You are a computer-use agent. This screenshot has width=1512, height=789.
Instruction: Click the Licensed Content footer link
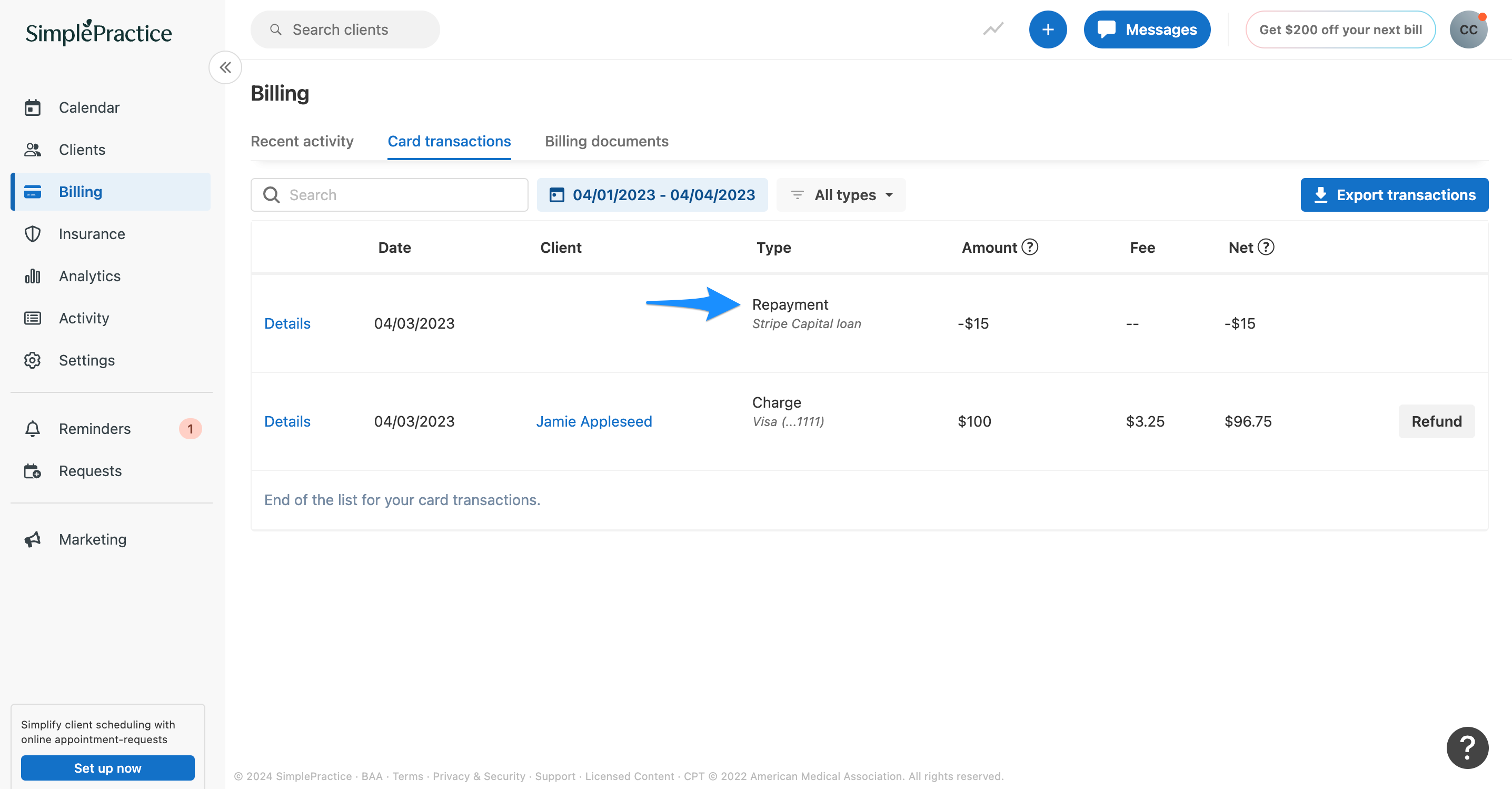[629, 776]
